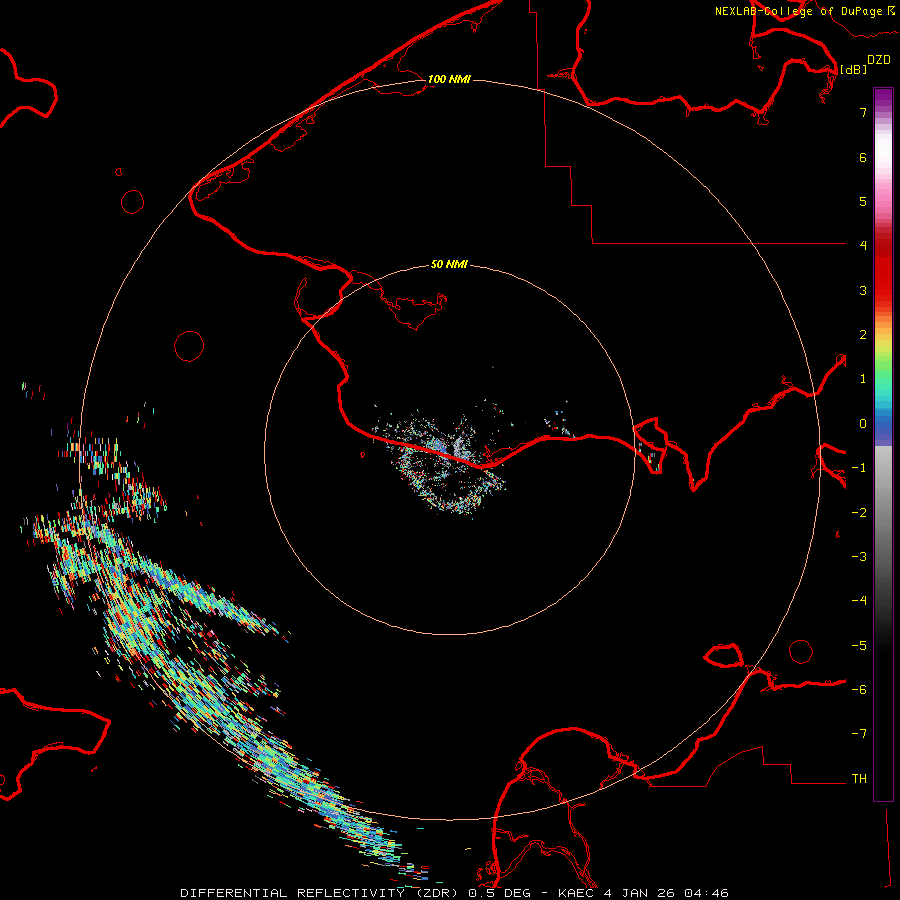Click the 4 value on the scale
The height and width of the screenshot is (900, 900).
click(x=863, y=246)
